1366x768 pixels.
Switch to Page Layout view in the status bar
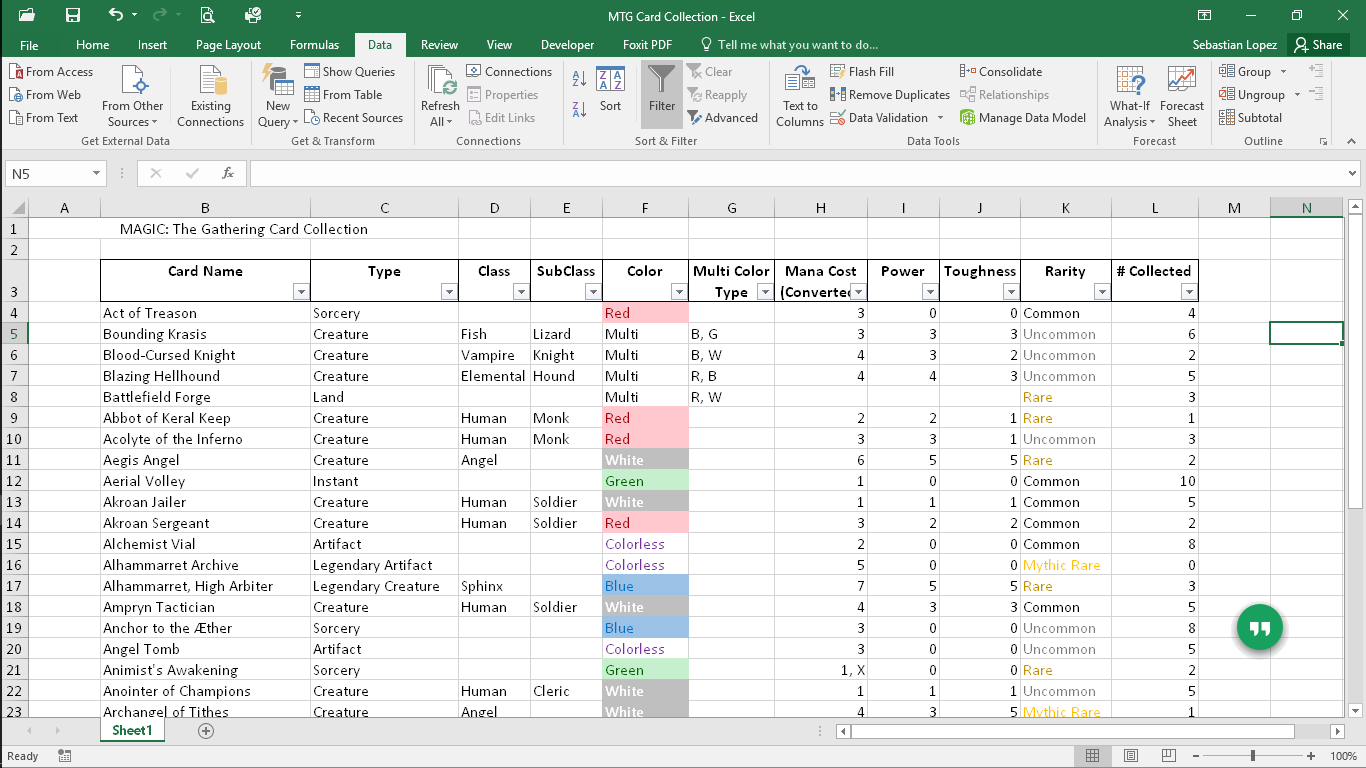tap(1131, 756)
